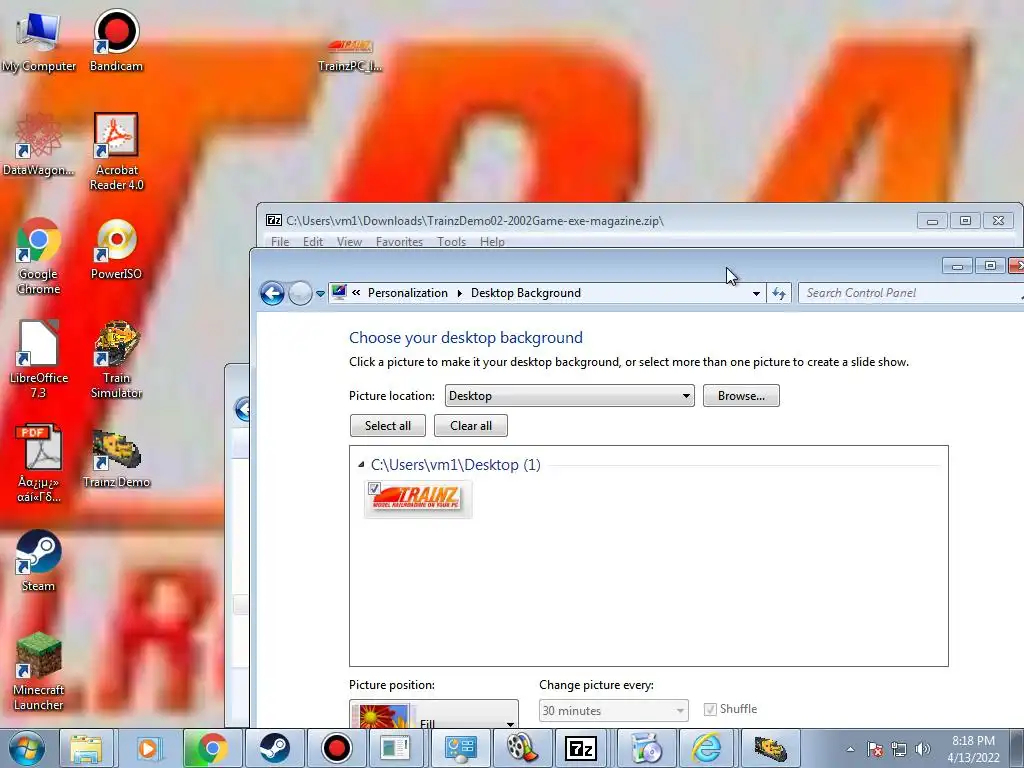Refresh the Control Panel address bar
1024x768 pixels.
click(x=778, y=293)
